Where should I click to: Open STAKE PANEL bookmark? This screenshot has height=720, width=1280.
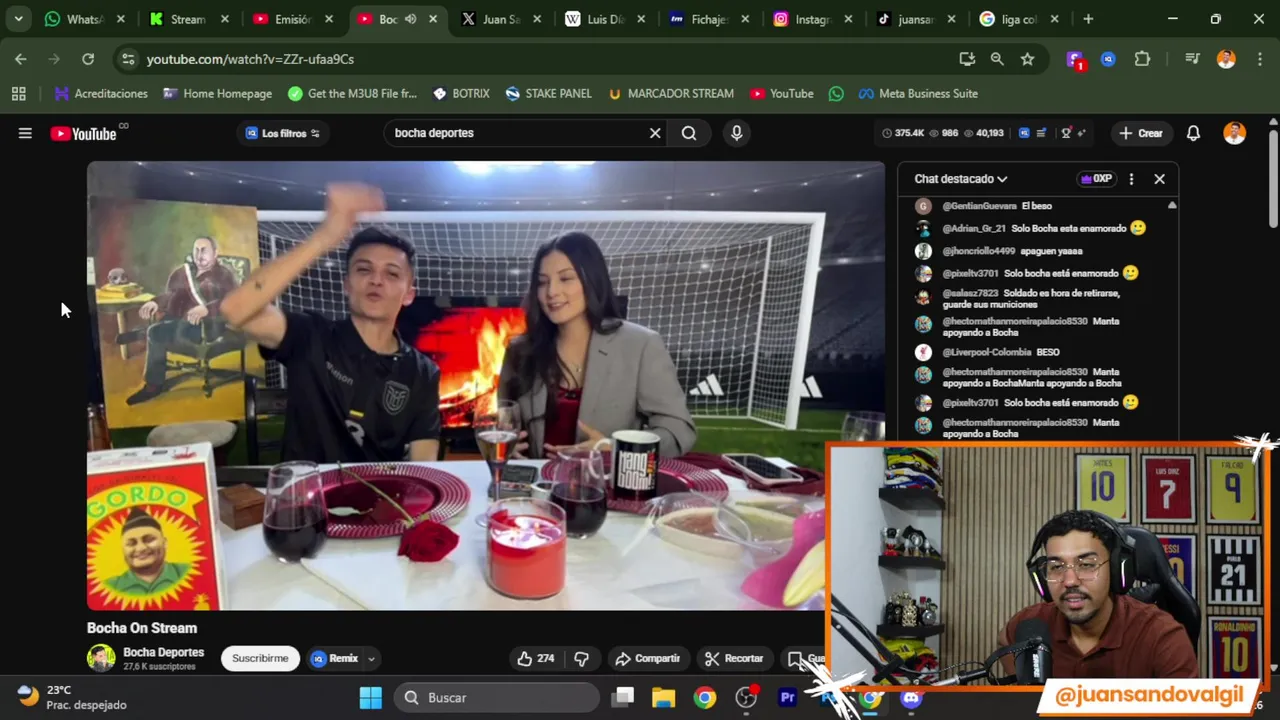pyautogui.click(x=548, y=94)
